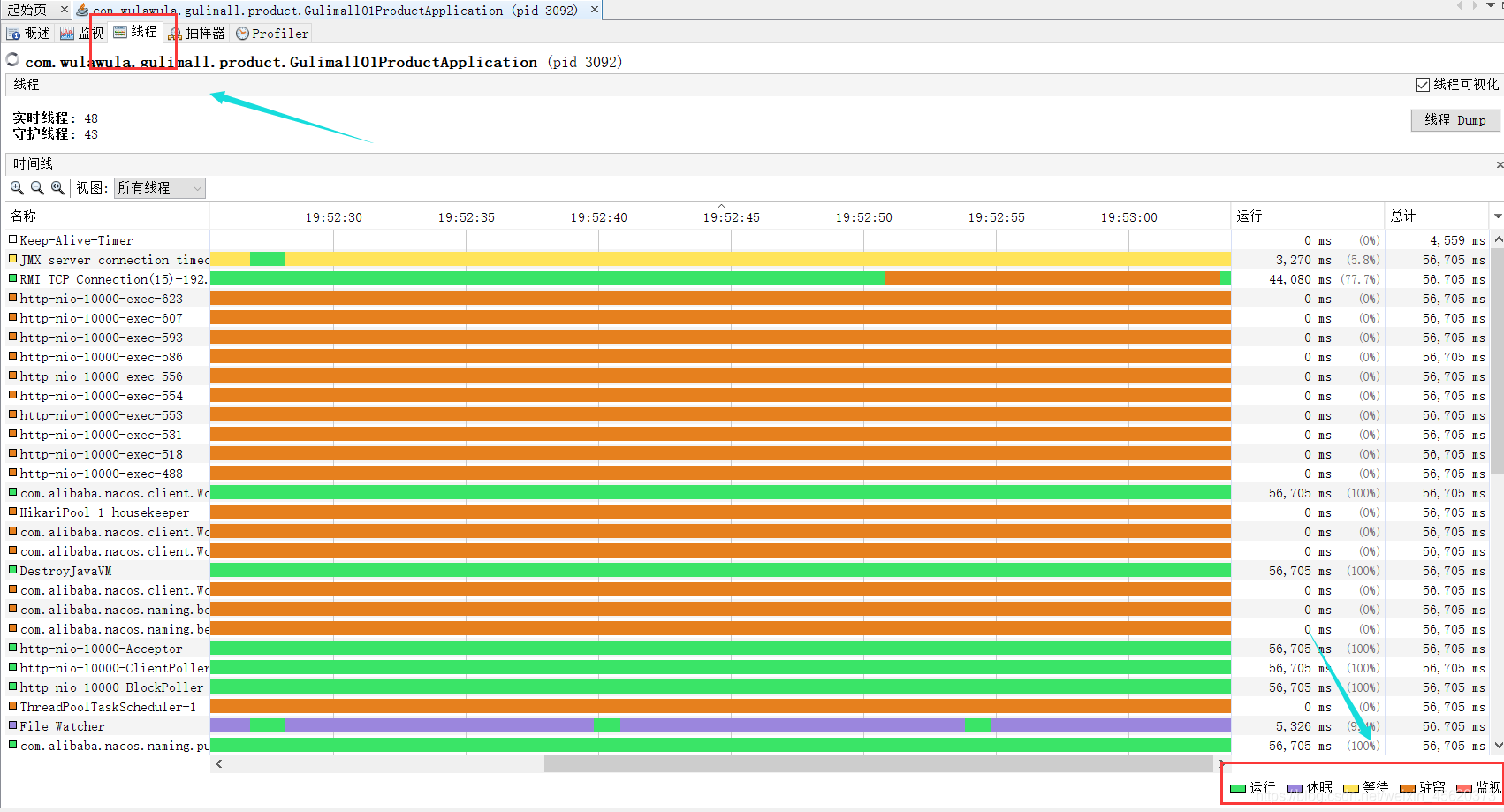Fit timeline zoom to window
Image resolution: width=1504 pixels, height=812 pixels.
point(57,187)
